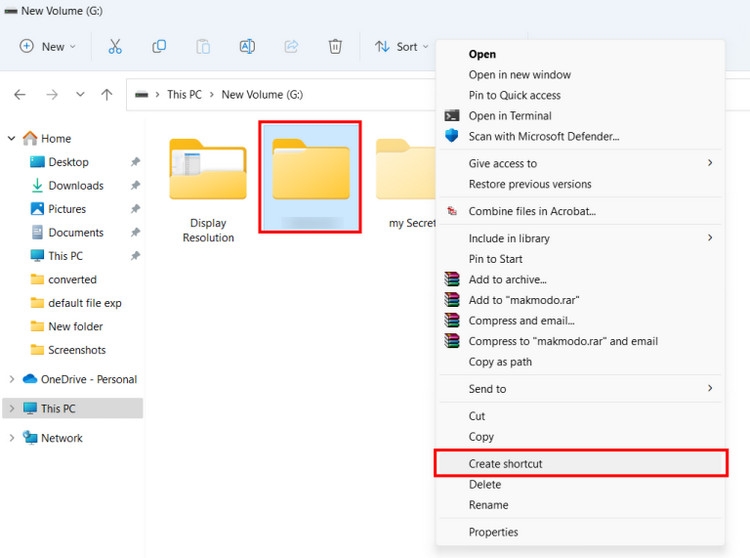Image resolution: width=750 pixels, height=558 pixels.
Task: Click the Share icon in toolbar
Action: pyautogui.click(x=291, y=46)
